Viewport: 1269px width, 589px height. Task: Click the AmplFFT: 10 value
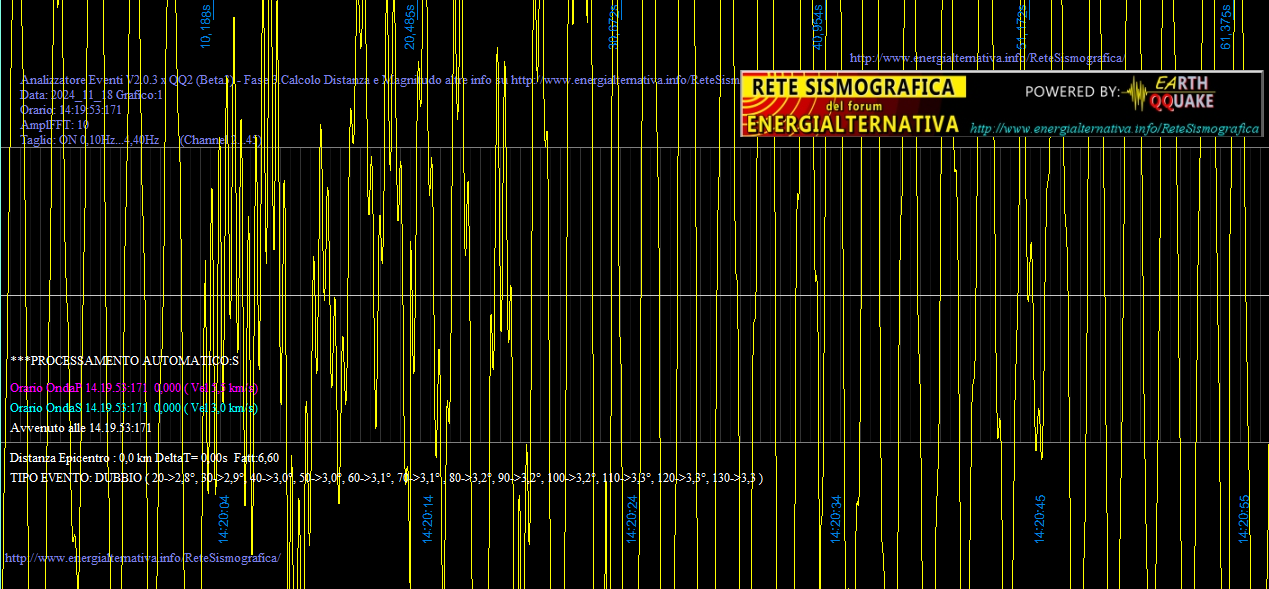point(54,124)
